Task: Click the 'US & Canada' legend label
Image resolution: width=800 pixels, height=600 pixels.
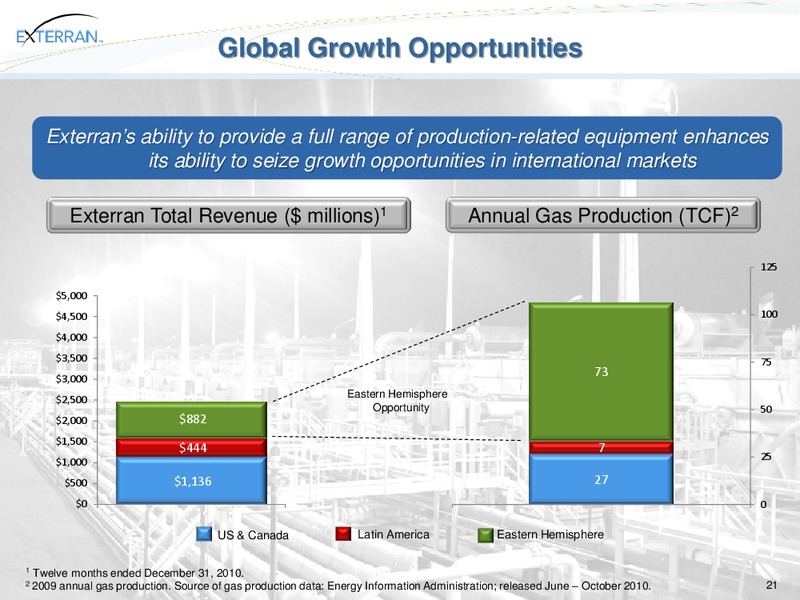Action: tap(253, 535)
